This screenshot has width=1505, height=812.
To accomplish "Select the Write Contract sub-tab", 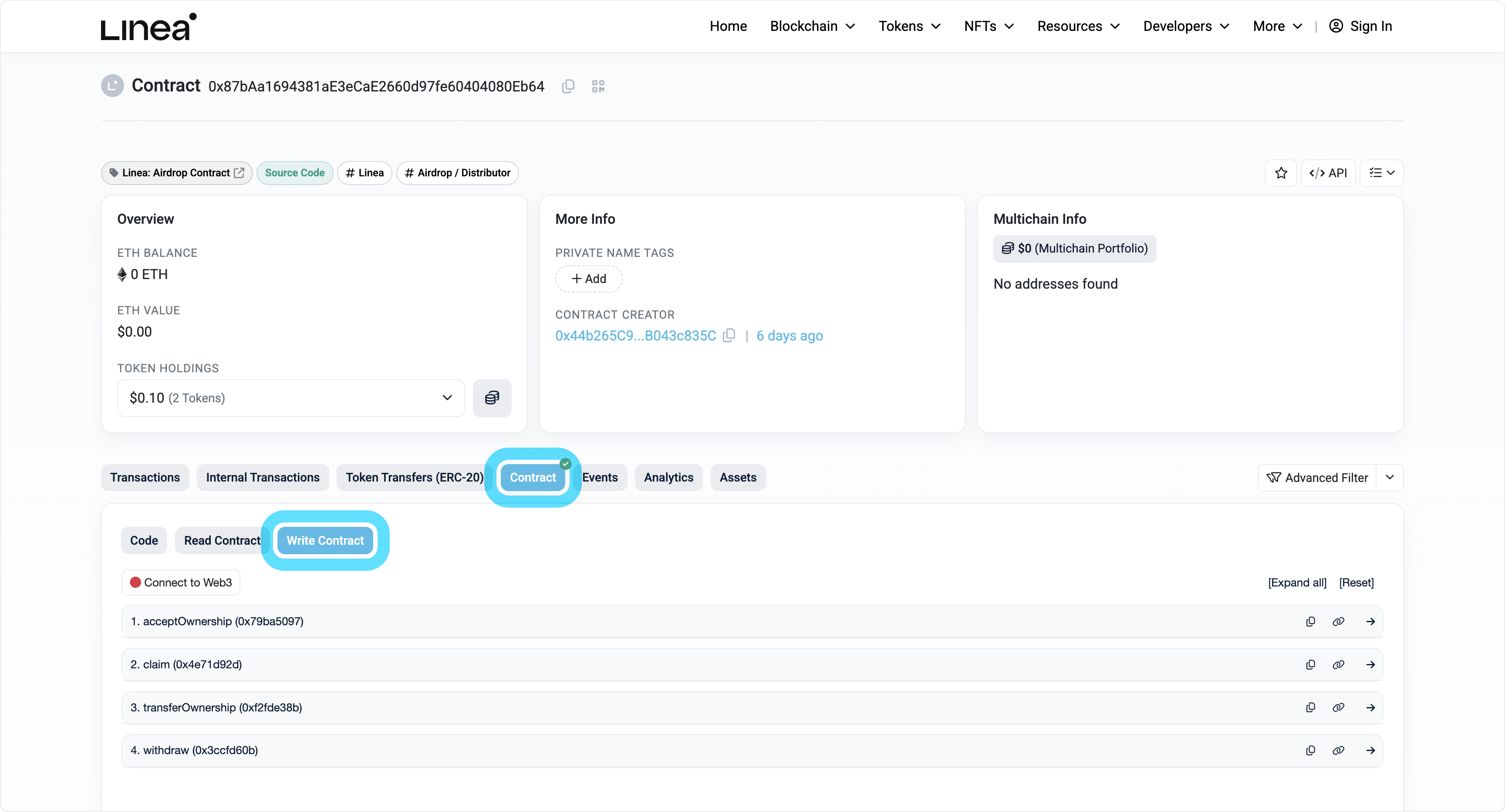I will (325, 540).
